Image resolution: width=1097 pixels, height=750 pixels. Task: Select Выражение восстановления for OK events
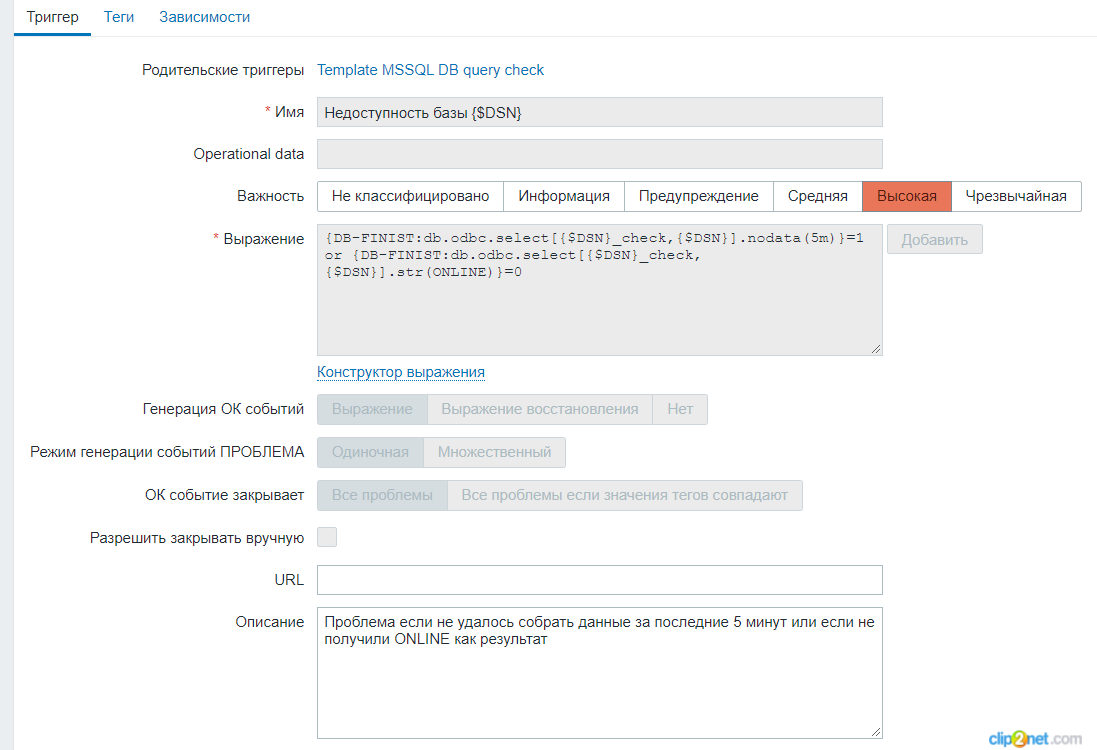(x=539, y=409)
